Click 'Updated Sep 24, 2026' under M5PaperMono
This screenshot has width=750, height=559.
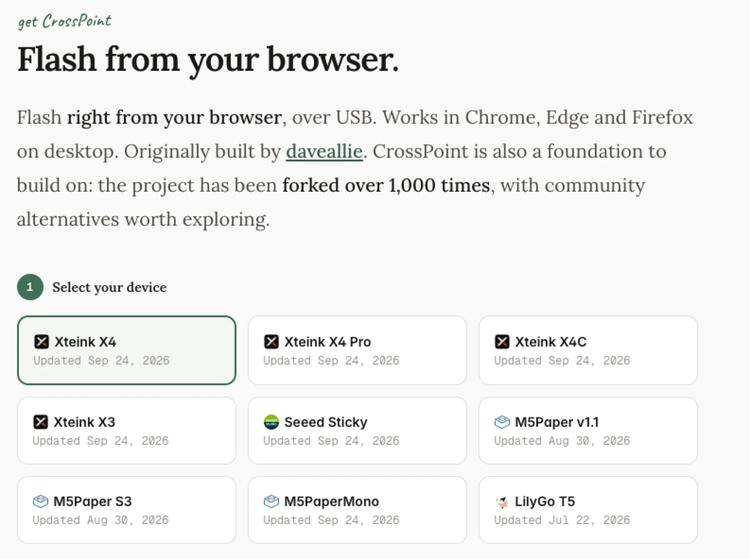click(x=331, y=520)
